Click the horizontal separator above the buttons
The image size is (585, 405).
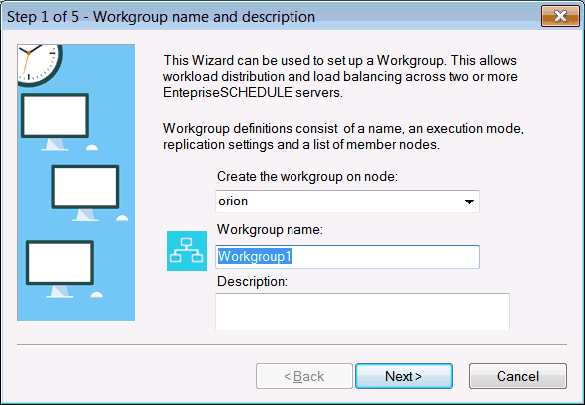292,345
